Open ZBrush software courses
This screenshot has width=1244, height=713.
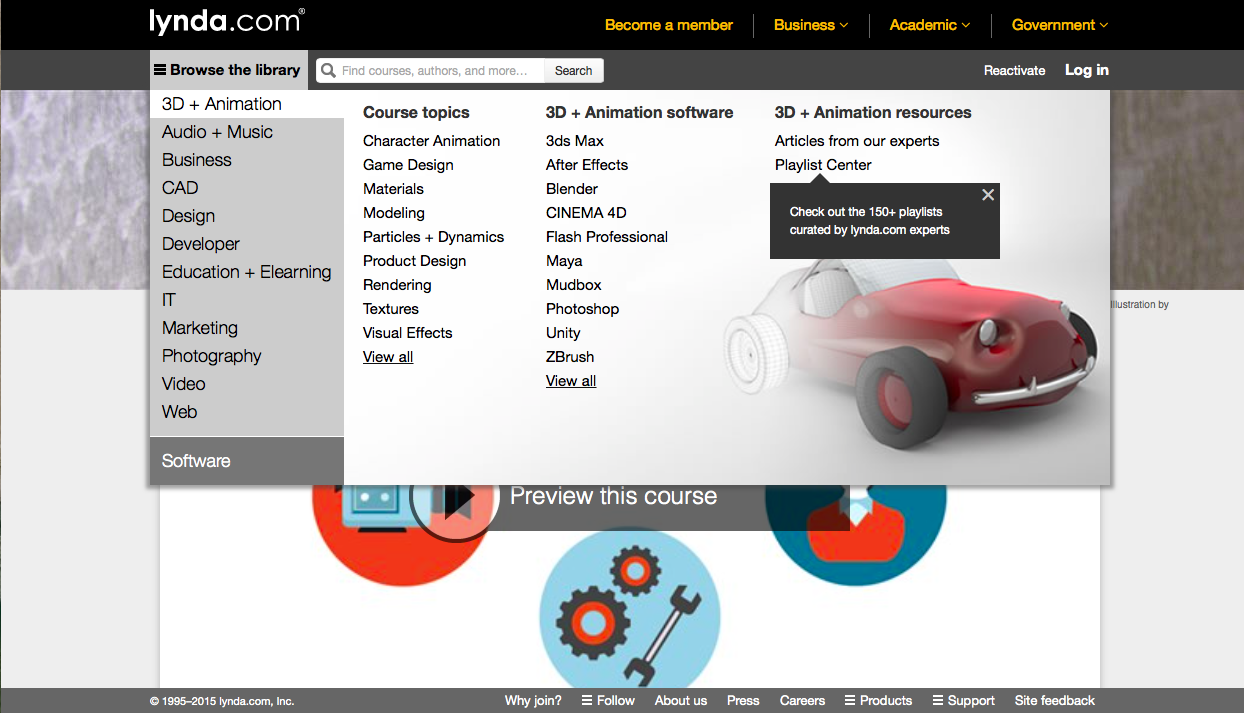570,357
